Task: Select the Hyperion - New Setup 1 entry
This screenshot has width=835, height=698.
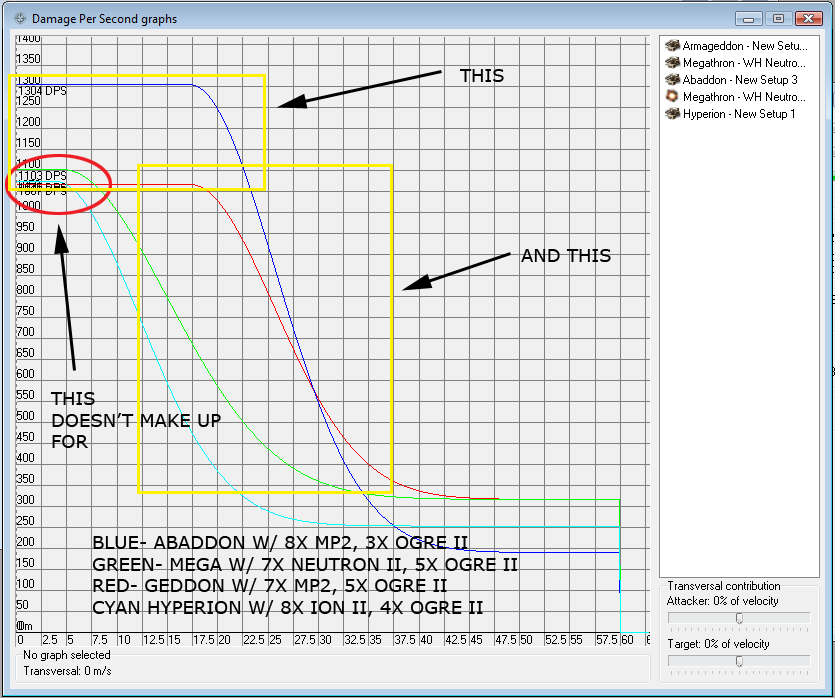Action: click(x=738, y=114)
